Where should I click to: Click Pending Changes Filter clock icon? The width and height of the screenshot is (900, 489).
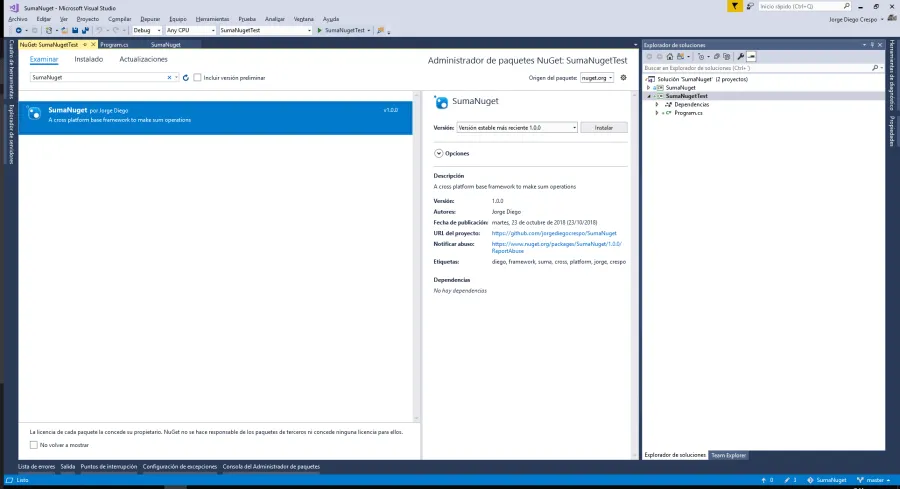click(701, 57)
